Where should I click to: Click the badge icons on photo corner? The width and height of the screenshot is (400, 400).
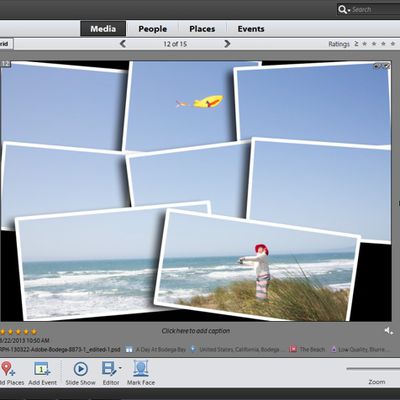click(382, 66)
